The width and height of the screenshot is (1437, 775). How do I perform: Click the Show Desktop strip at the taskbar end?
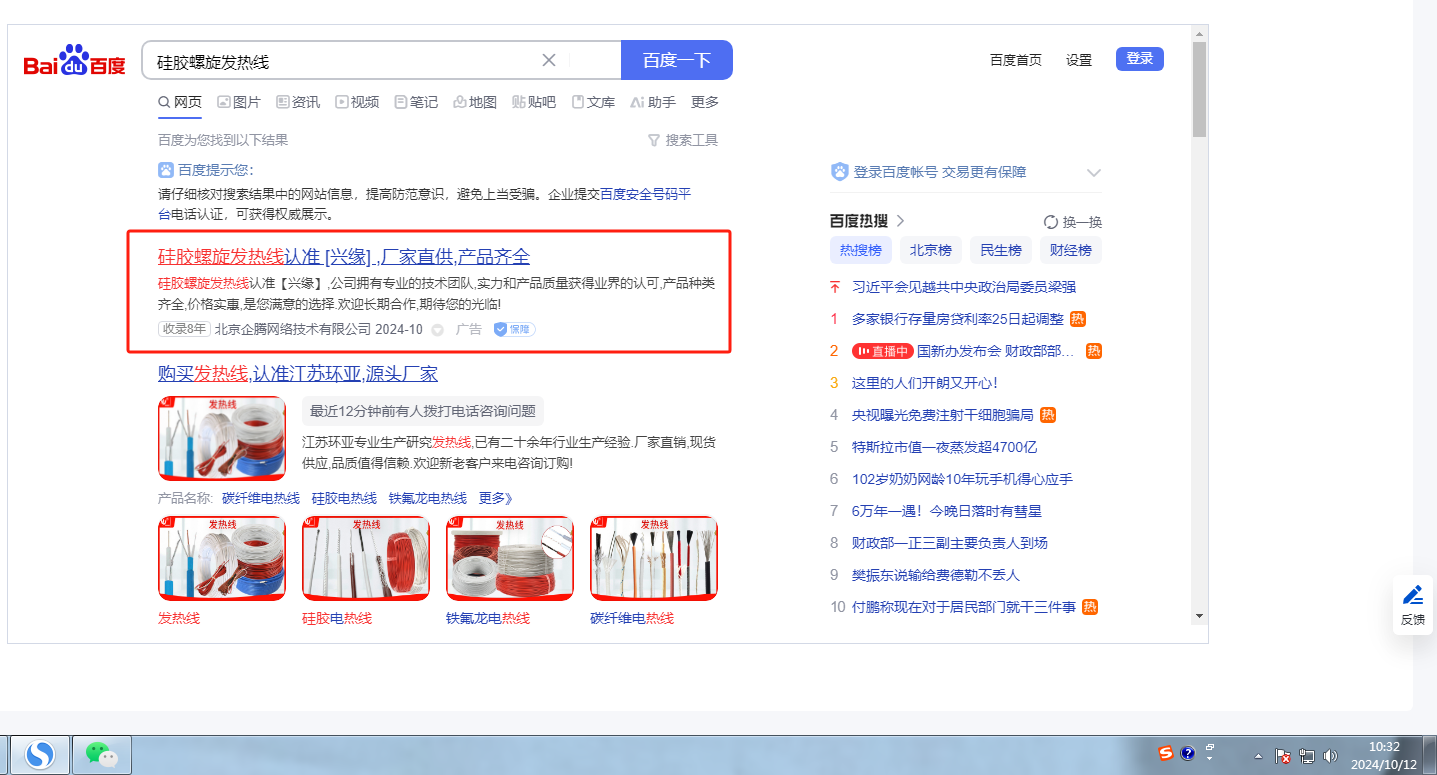point(1430,755)
